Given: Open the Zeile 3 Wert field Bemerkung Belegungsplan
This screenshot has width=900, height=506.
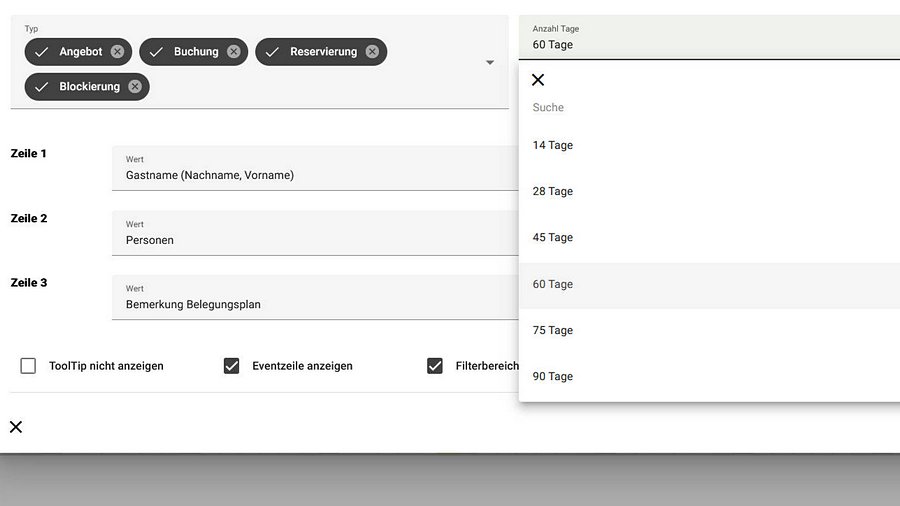Looking at the screenshot, I should point(315,297).
